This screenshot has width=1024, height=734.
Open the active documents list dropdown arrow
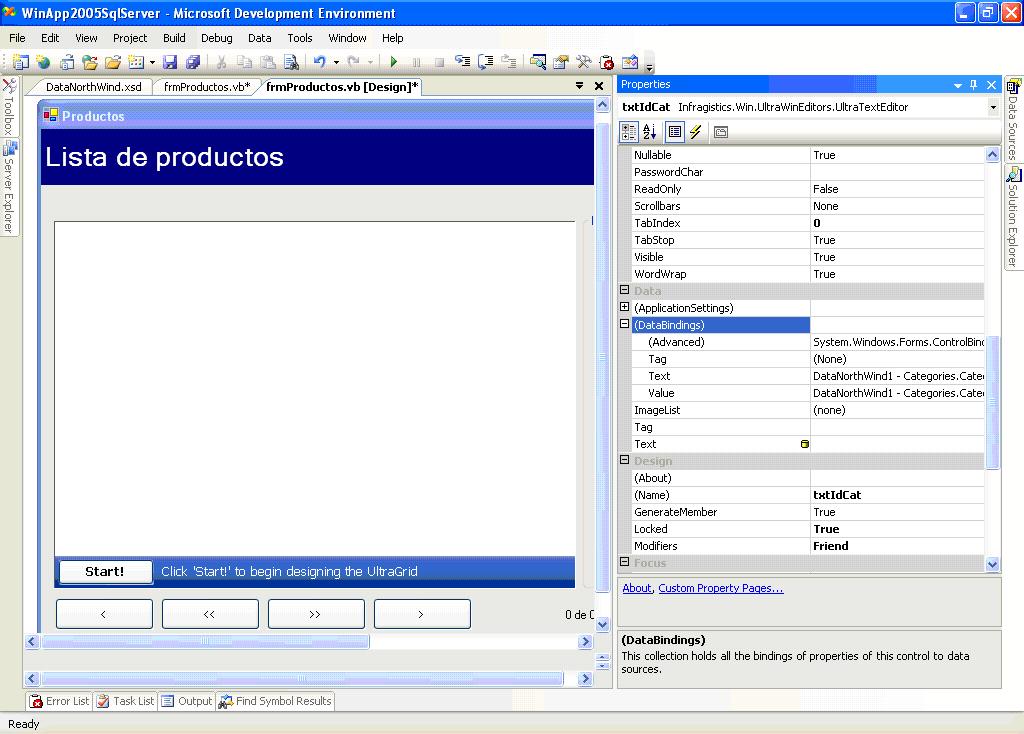pyautogui.click(x=579, y=86)
